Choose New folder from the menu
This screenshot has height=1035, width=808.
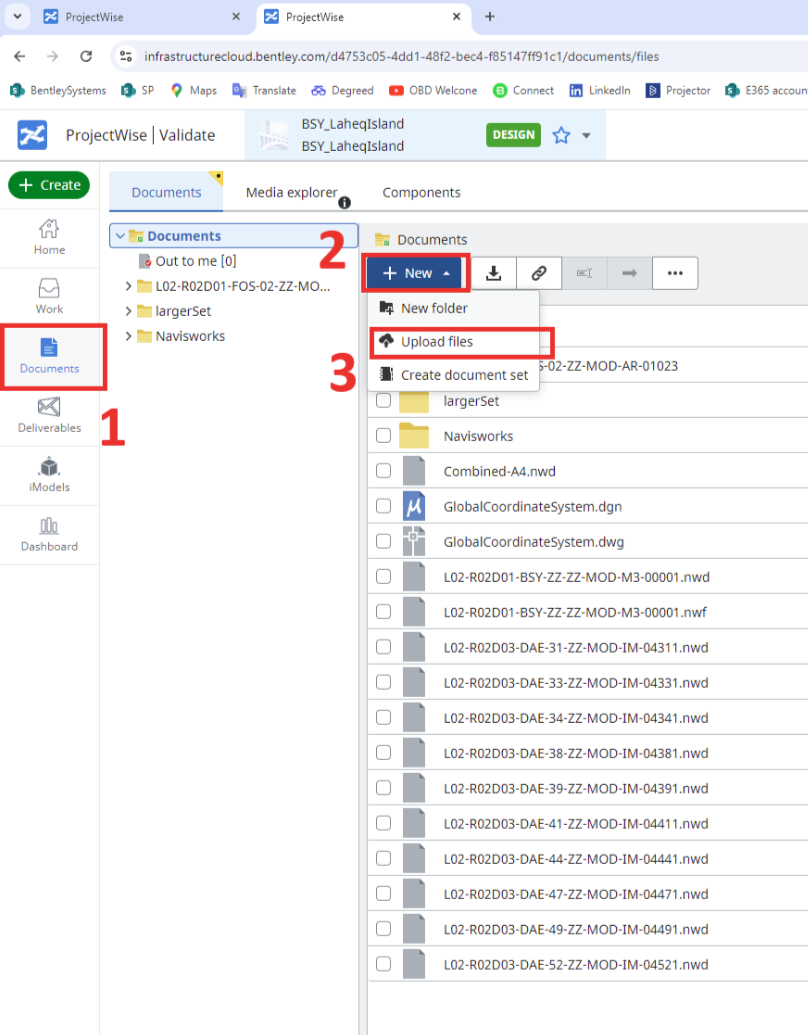(x=453, y=308)
